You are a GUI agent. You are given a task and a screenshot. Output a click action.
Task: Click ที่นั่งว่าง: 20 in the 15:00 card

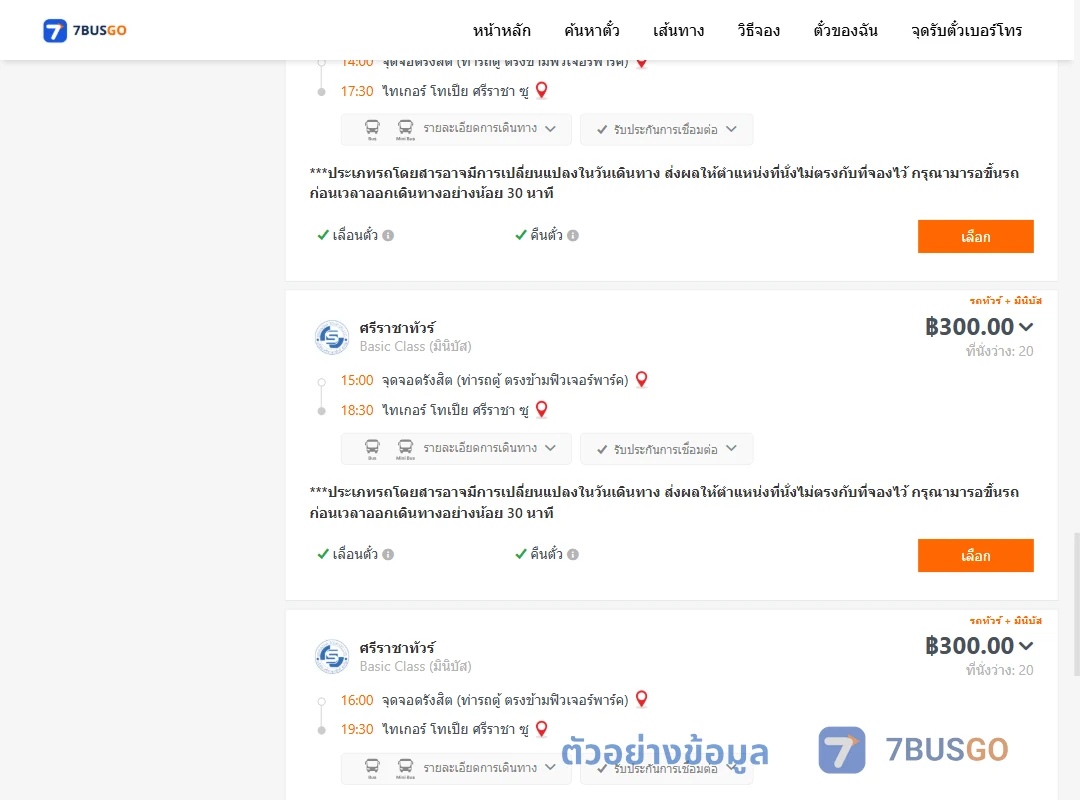(999, 351)
